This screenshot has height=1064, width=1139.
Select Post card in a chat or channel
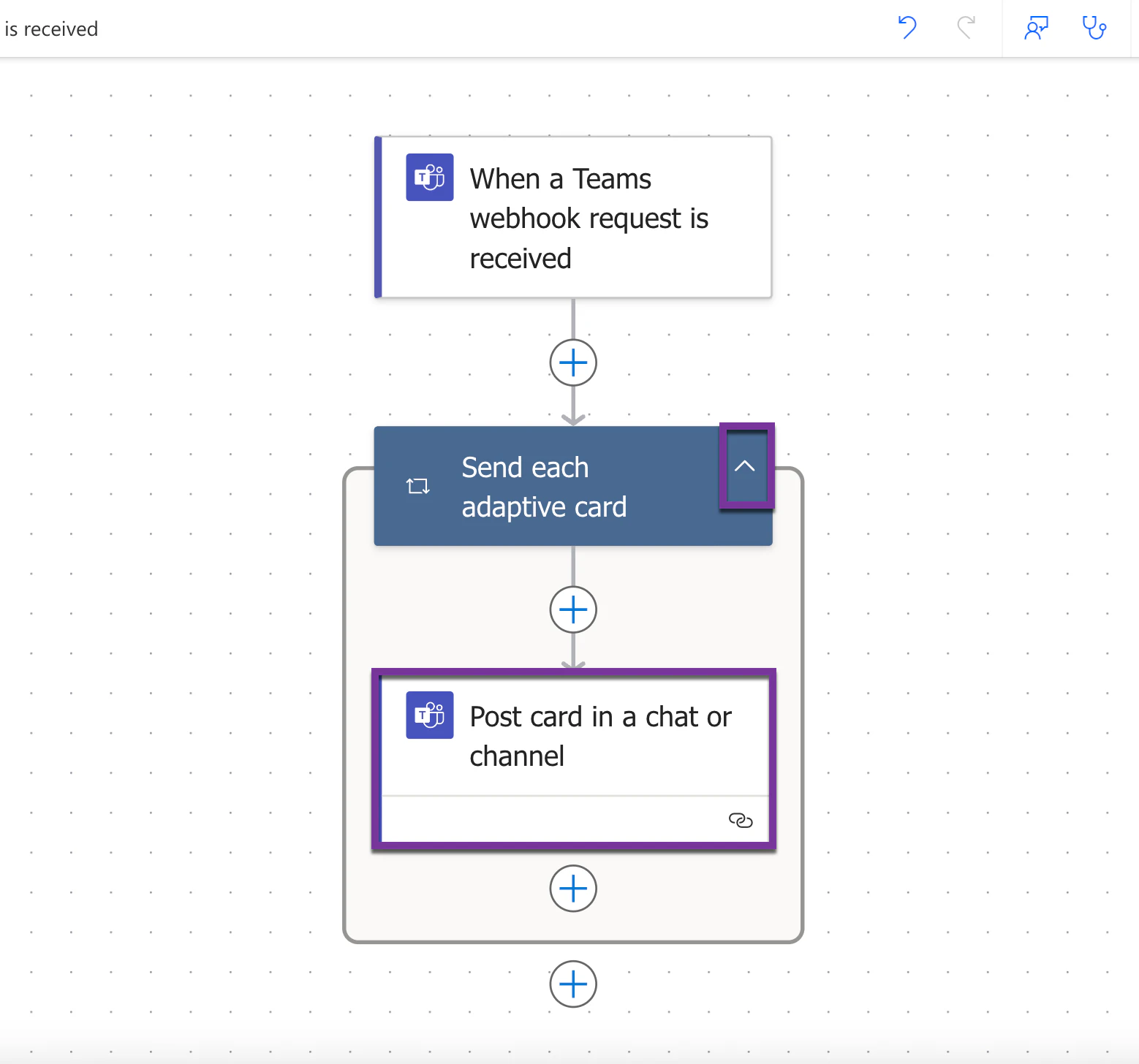pyautogui.click(x=575, y=760)
